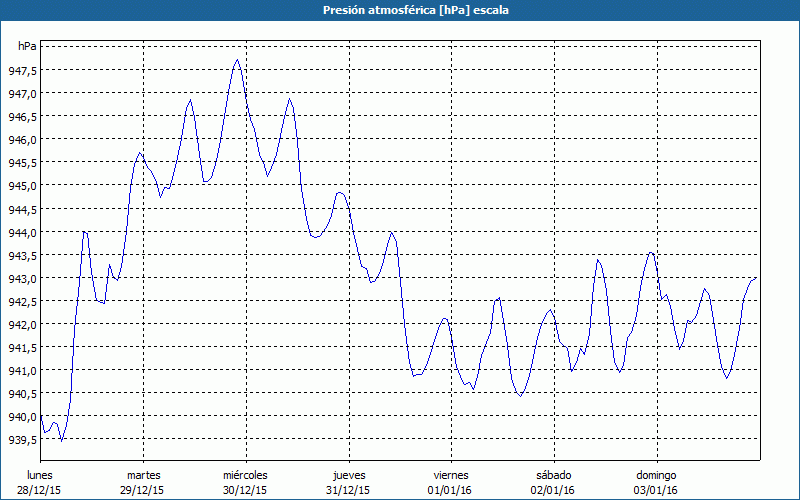Viewport: 800px width, 500px height.
Task: Select the 939,5 y-axis label
Action: 21,440
